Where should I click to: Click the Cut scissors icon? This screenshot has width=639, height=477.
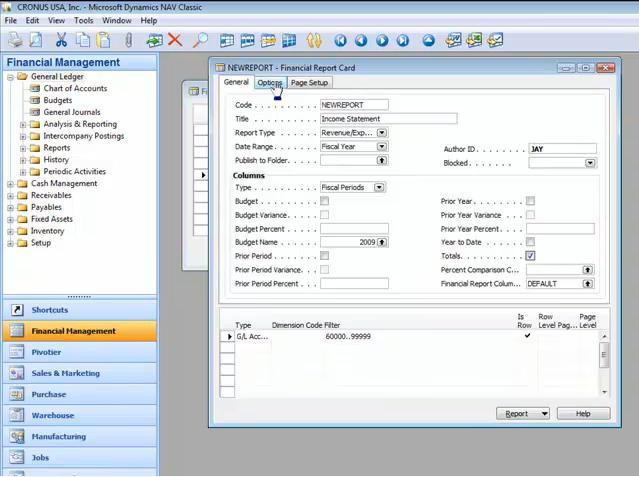coord(61,40)
